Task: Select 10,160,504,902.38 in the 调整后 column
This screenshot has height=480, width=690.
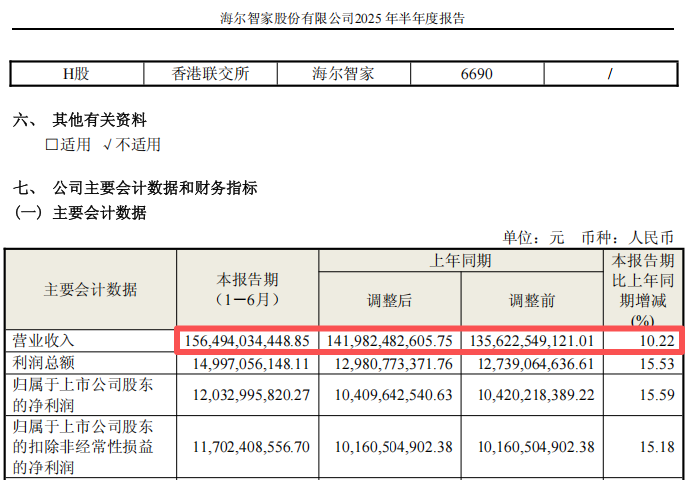Action: point(393,447)
